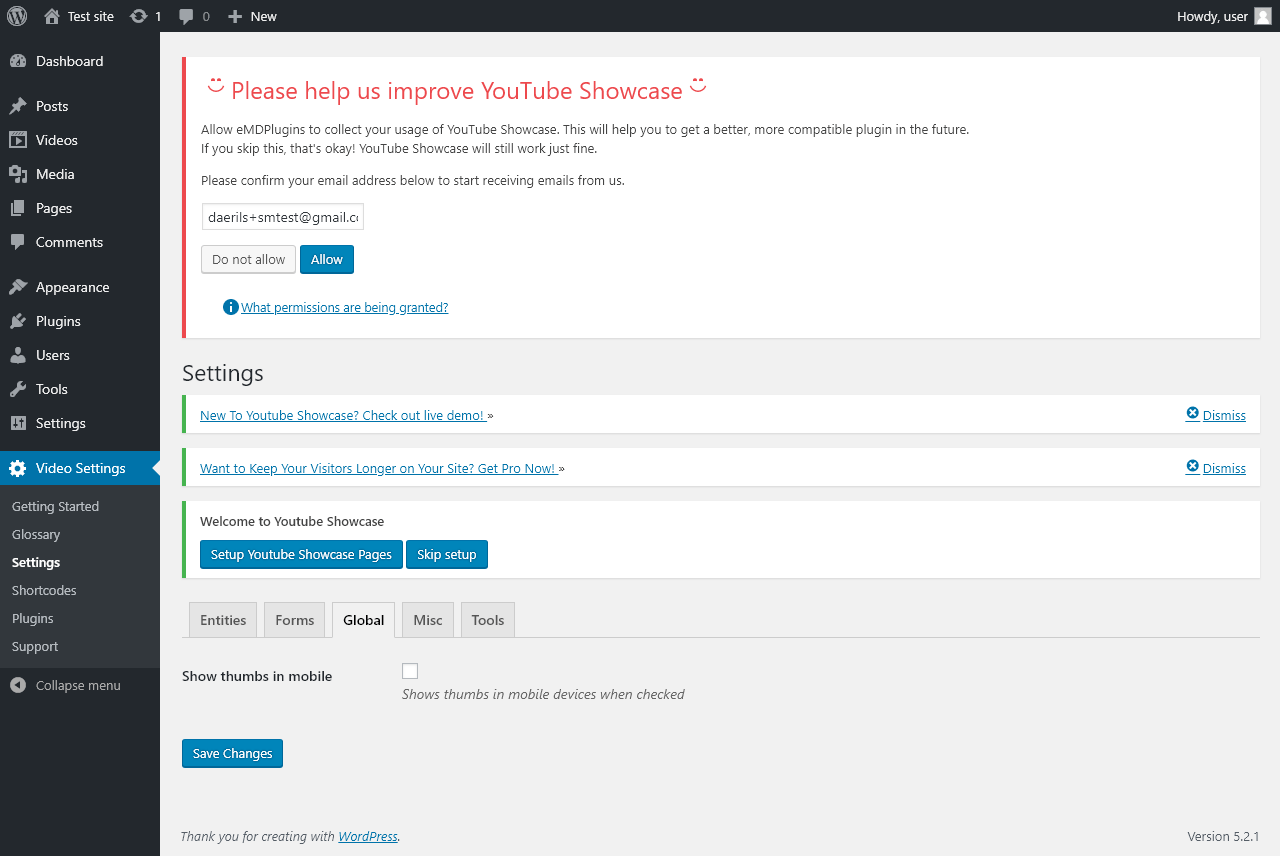
Task: Open the live demo link
Action: (x=344, y=415)
